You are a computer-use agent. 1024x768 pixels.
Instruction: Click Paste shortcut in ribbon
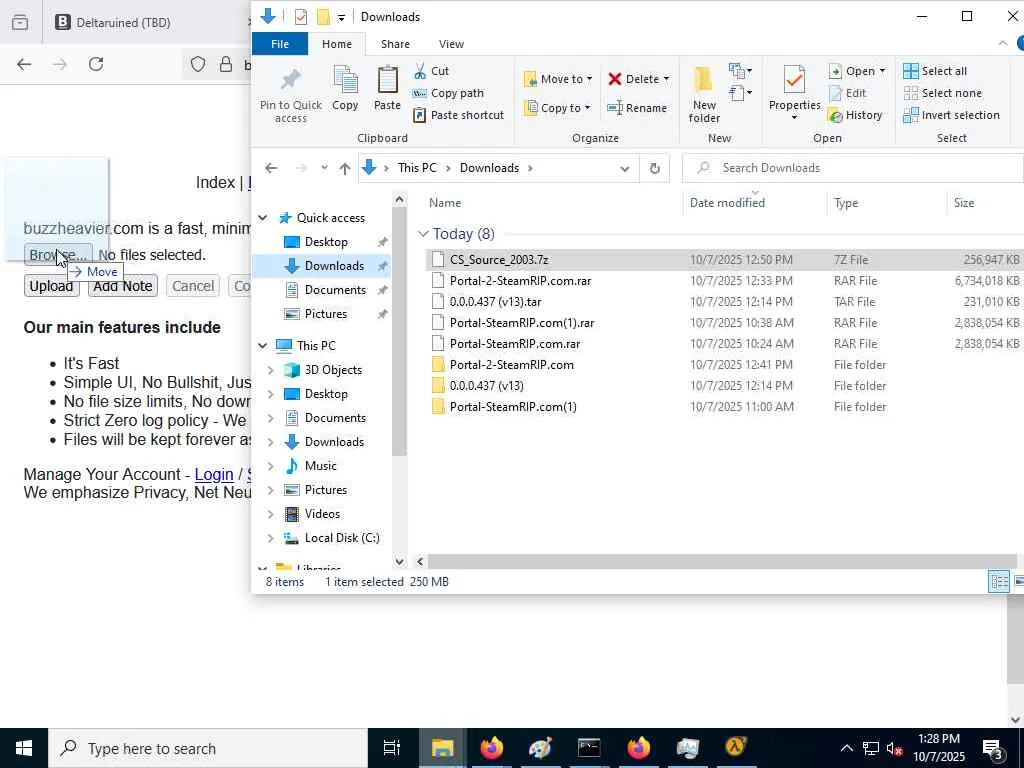[x=458, y=115]
